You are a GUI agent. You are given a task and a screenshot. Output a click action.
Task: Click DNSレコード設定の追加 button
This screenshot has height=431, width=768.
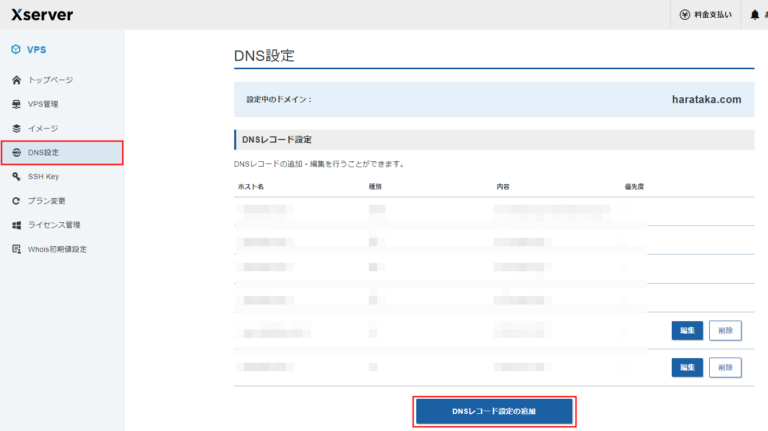pos(494,411)
